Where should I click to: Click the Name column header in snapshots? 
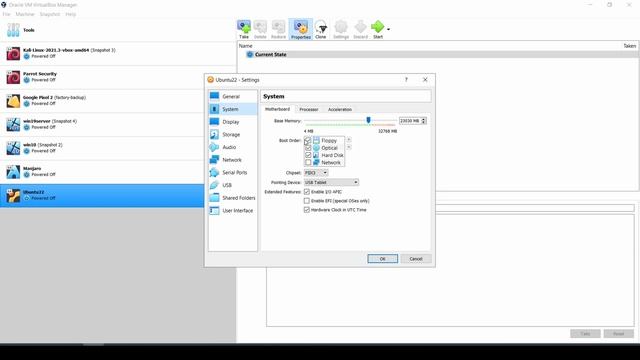[246, 46]
